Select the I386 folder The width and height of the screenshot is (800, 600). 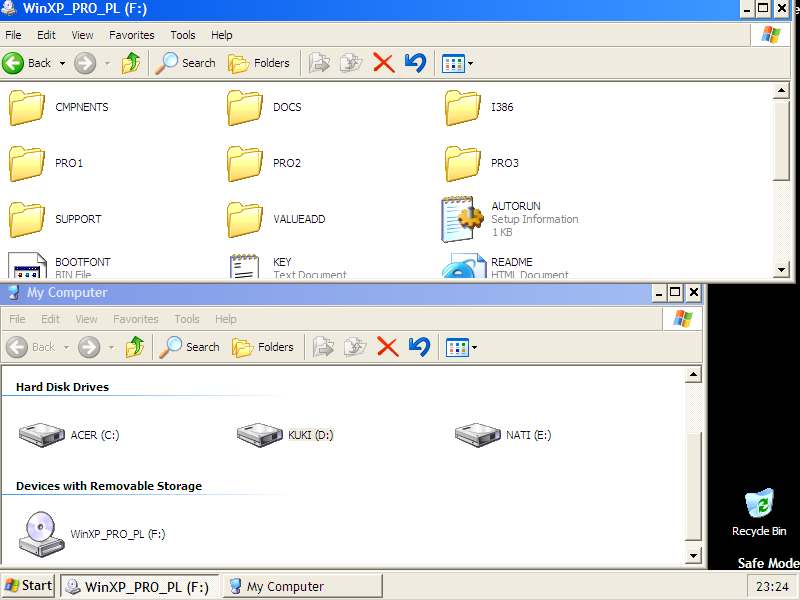click(479, 107)
